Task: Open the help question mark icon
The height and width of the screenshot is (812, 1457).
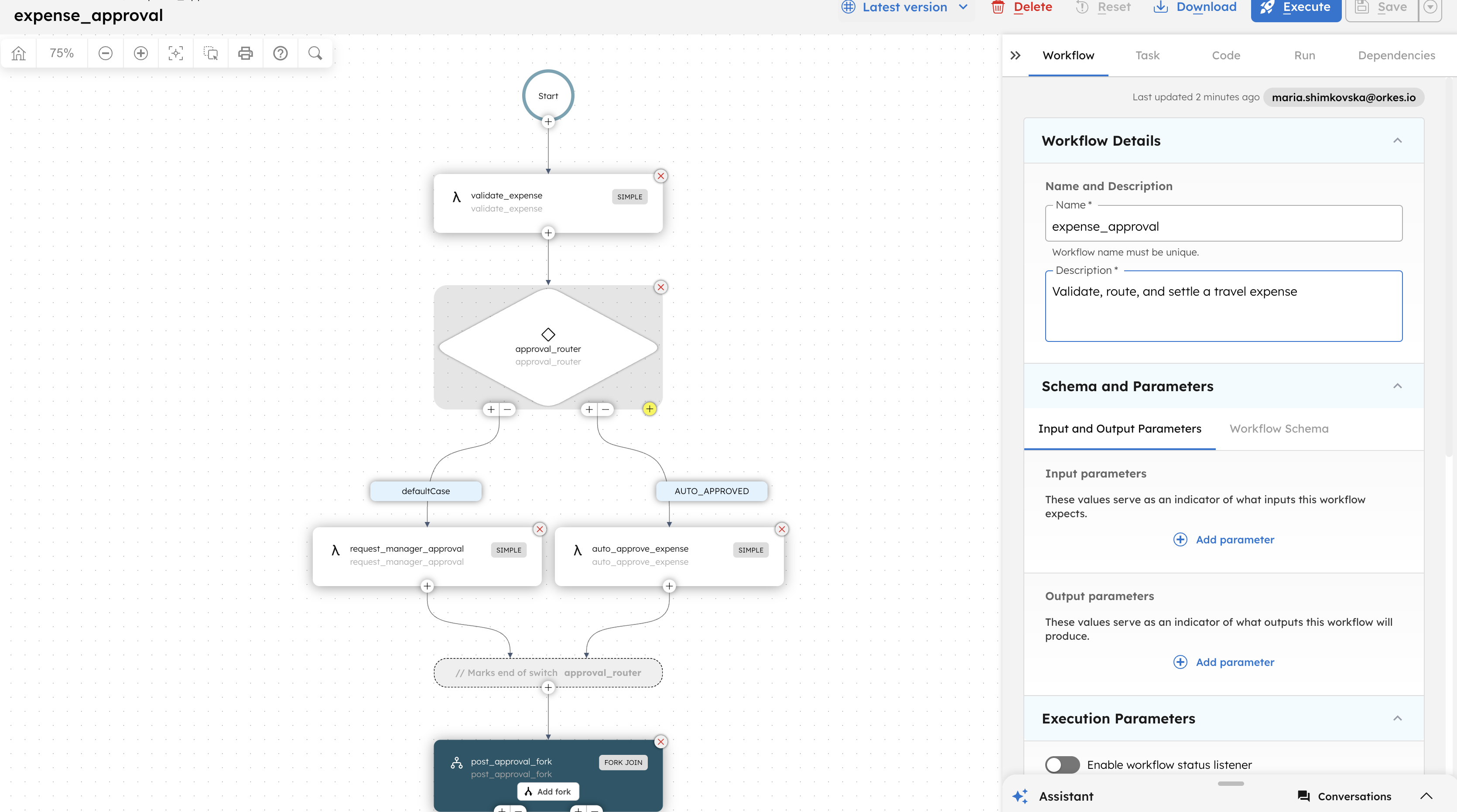Action: [x=280, y=53]
